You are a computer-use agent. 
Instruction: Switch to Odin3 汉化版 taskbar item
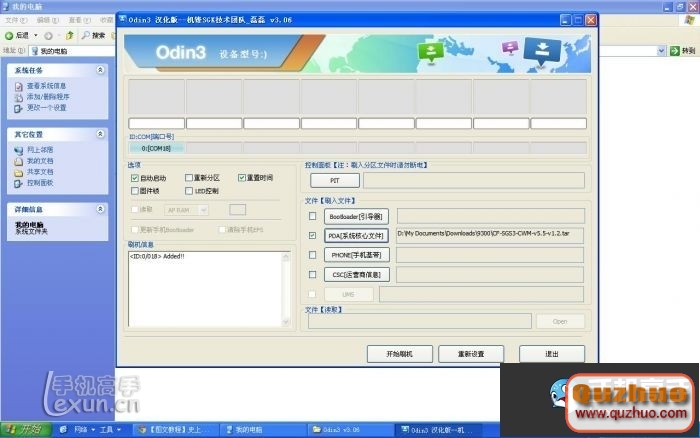tap(440, 430)
